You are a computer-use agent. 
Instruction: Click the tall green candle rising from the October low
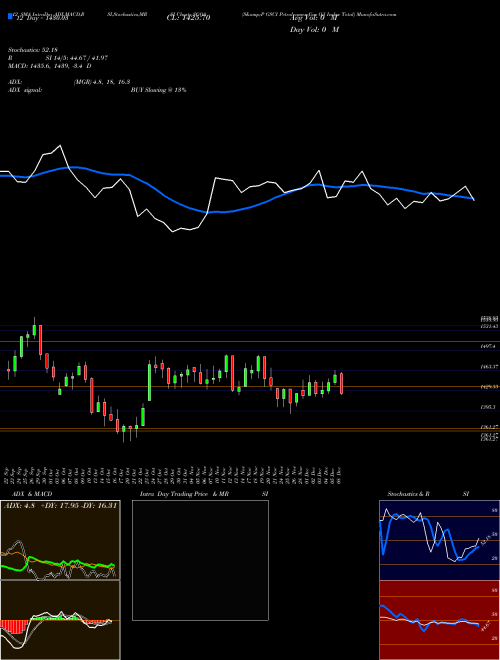pyautogui.click(x=149, y=382)
